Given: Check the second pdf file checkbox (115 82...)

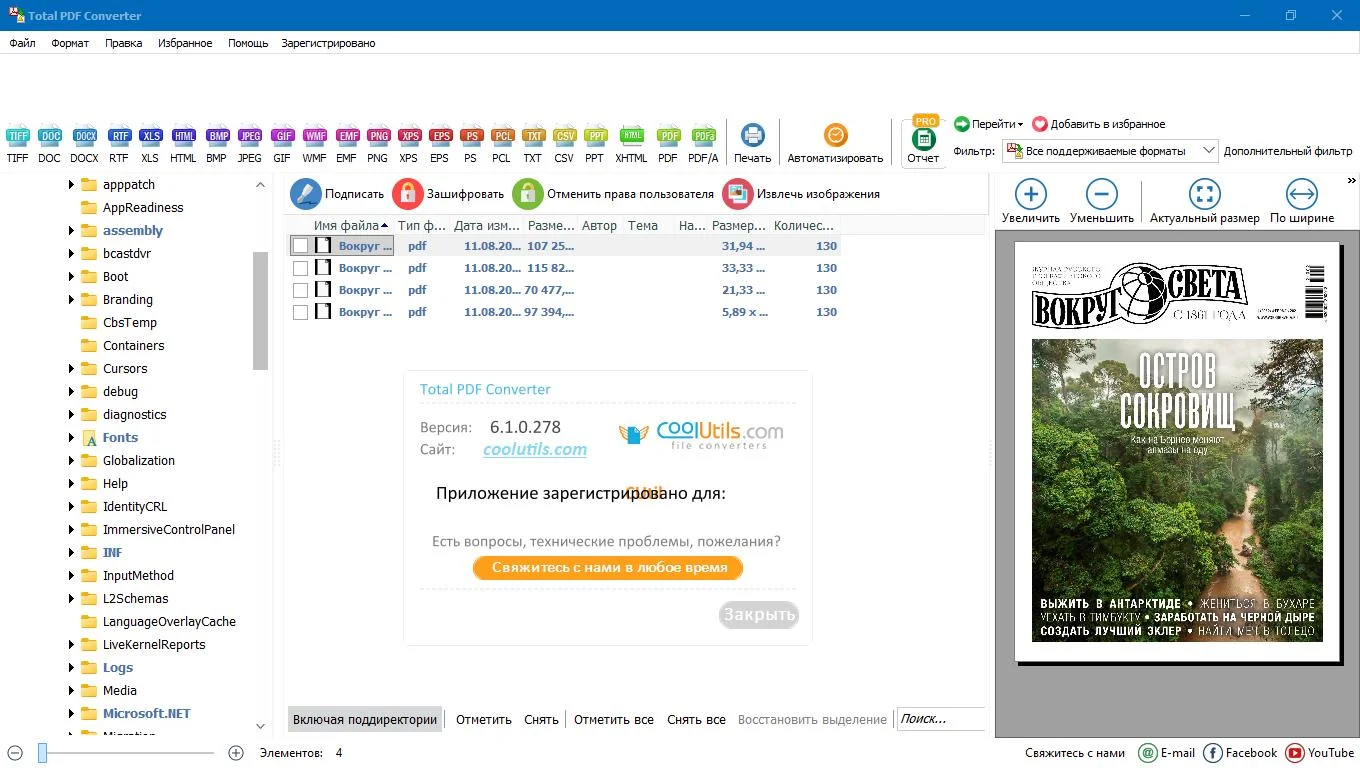Looking at the screenshot, I should pyautogui.click(x=300, y=268).
